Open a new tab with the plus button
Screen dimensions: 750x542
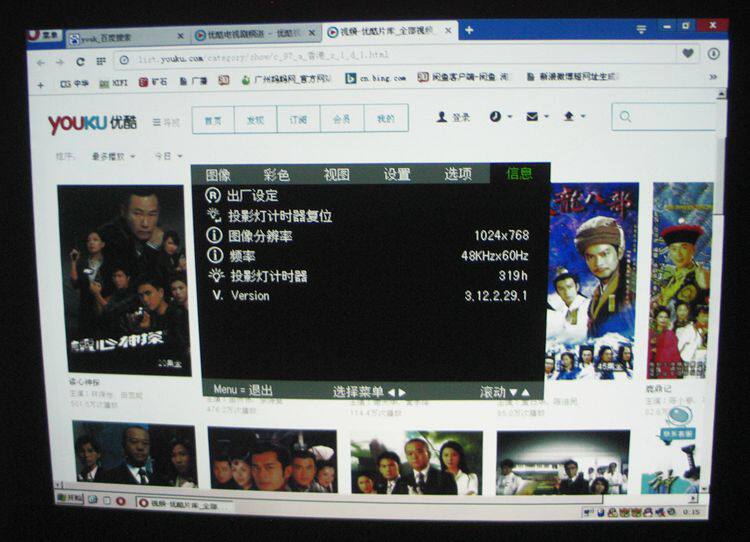coord(469,30)
